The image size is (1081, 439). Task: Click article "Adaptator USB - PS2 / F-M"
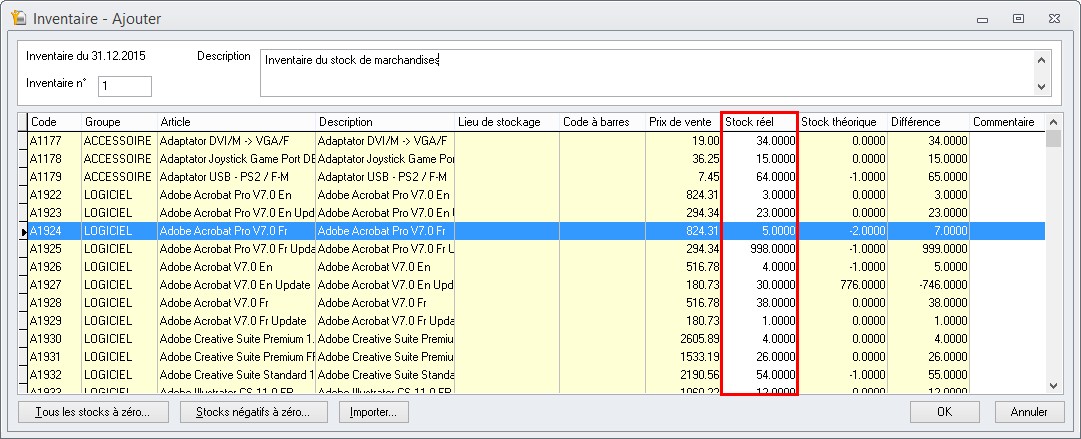[236, 176]
